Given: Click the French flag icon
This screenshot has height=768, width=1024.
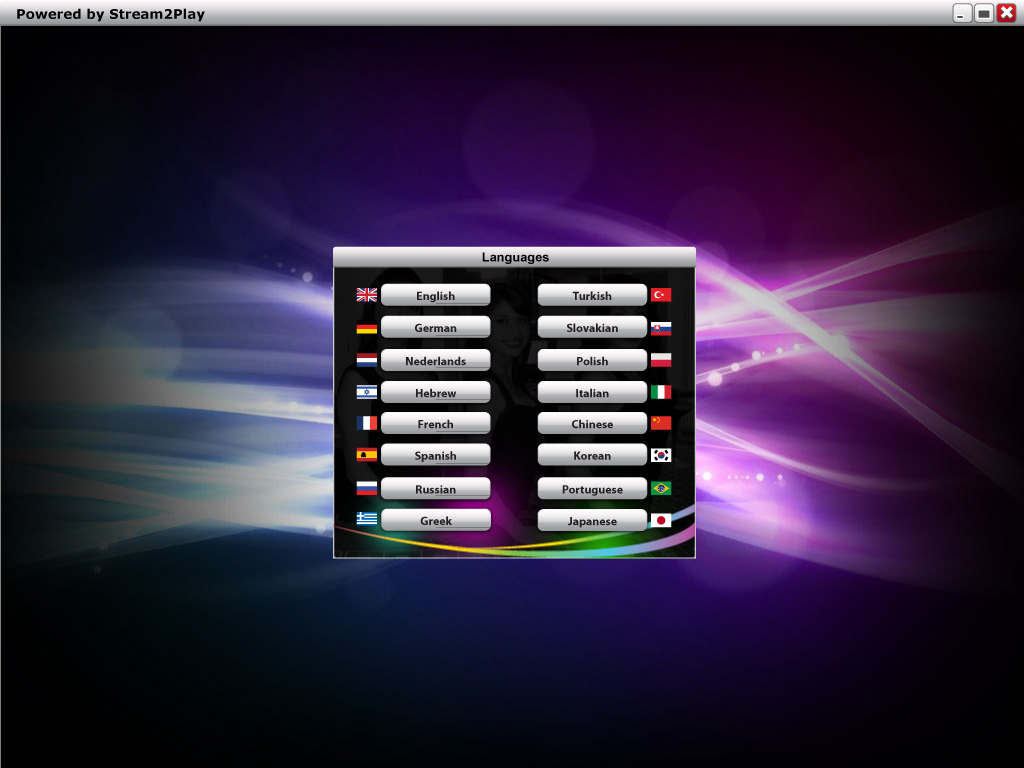Looking at the screenshot, I should pos(366,423).
